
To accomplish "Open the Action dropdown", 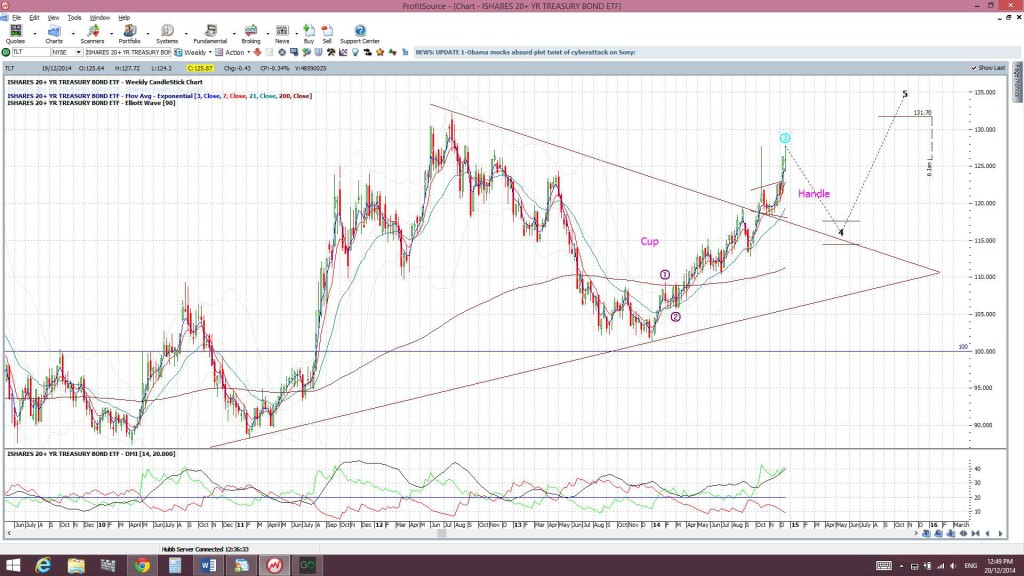I will pos(248,52).
